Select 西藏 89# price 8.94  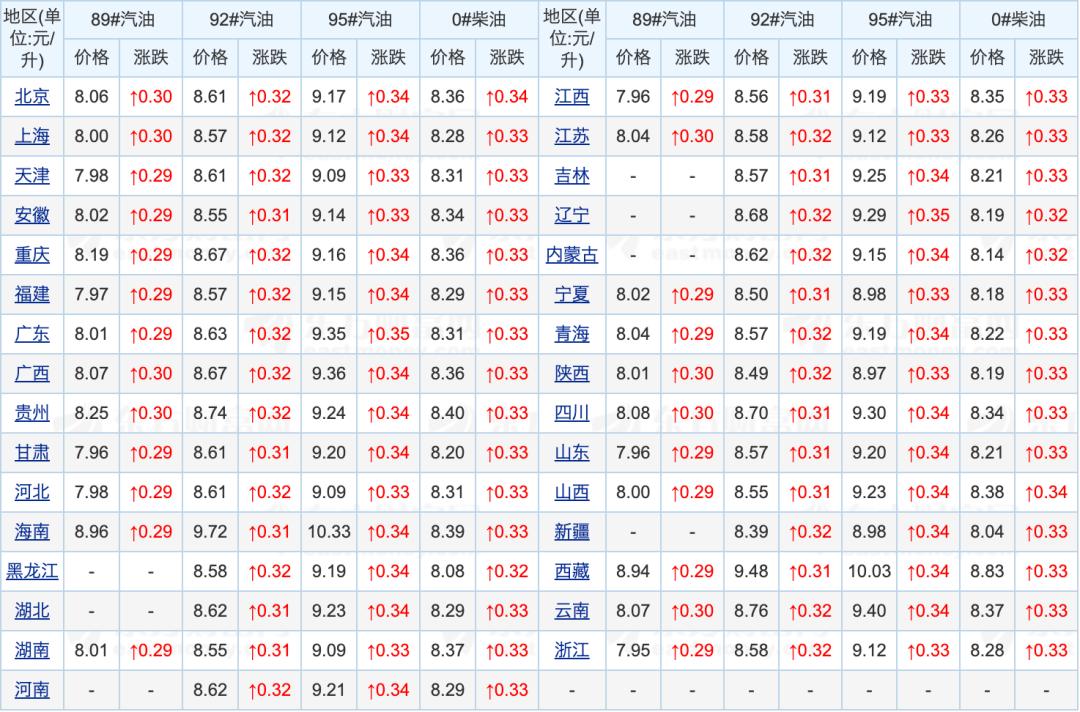coord(633,572)
